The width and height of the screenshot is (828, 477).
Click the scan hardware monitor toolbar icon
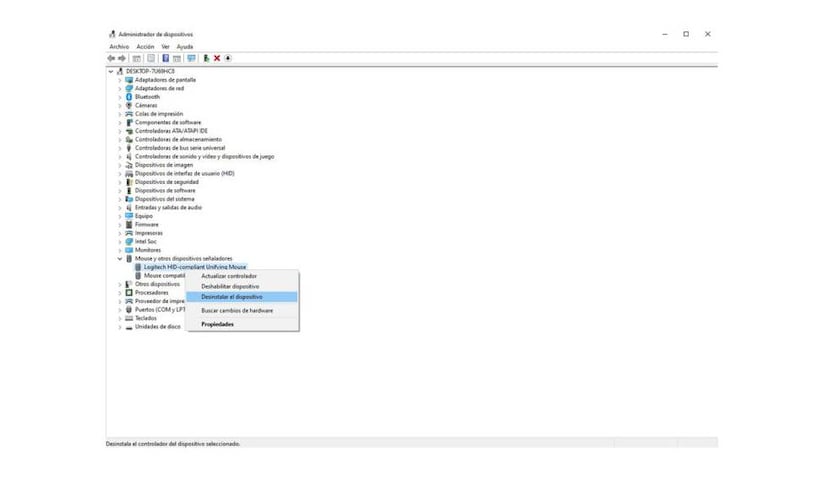[191, 58]
